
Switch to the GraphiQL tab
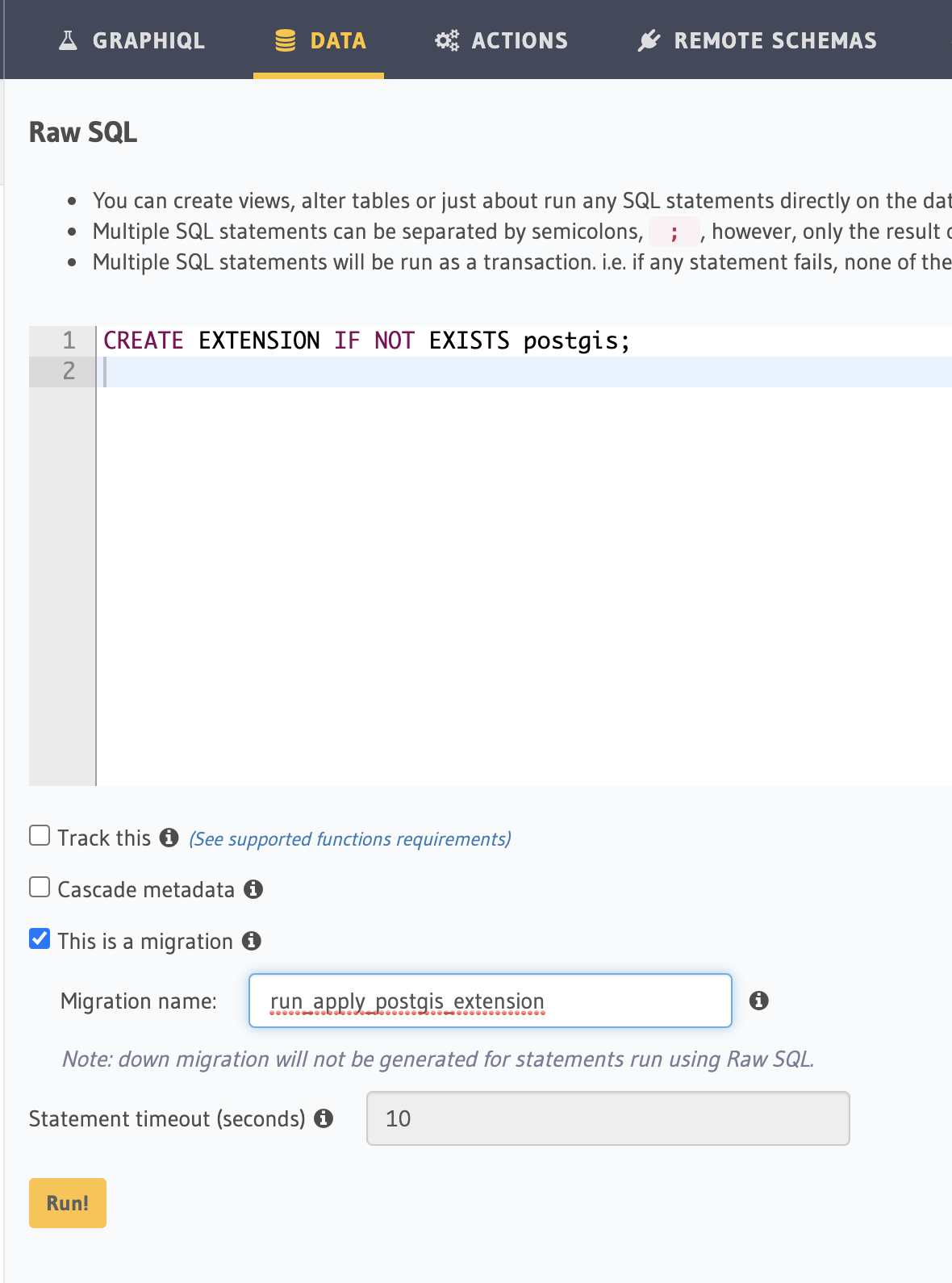(x=148, y=40)
